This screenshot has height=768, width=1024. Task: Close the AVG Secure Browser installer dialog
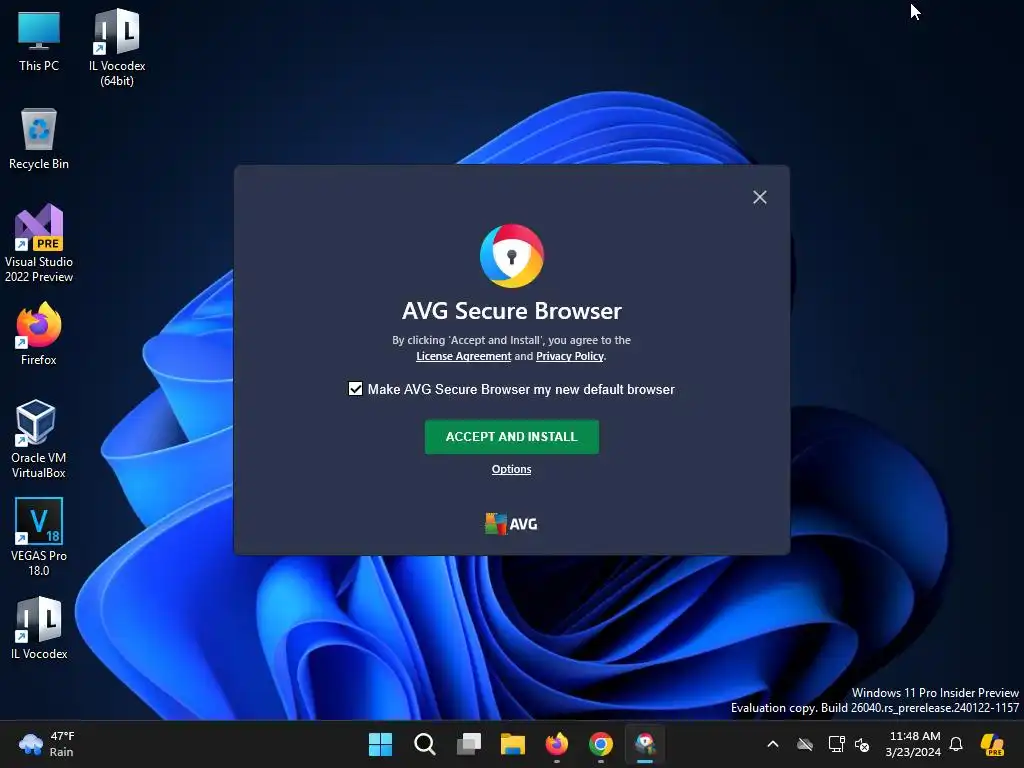(x=760, y=197)
